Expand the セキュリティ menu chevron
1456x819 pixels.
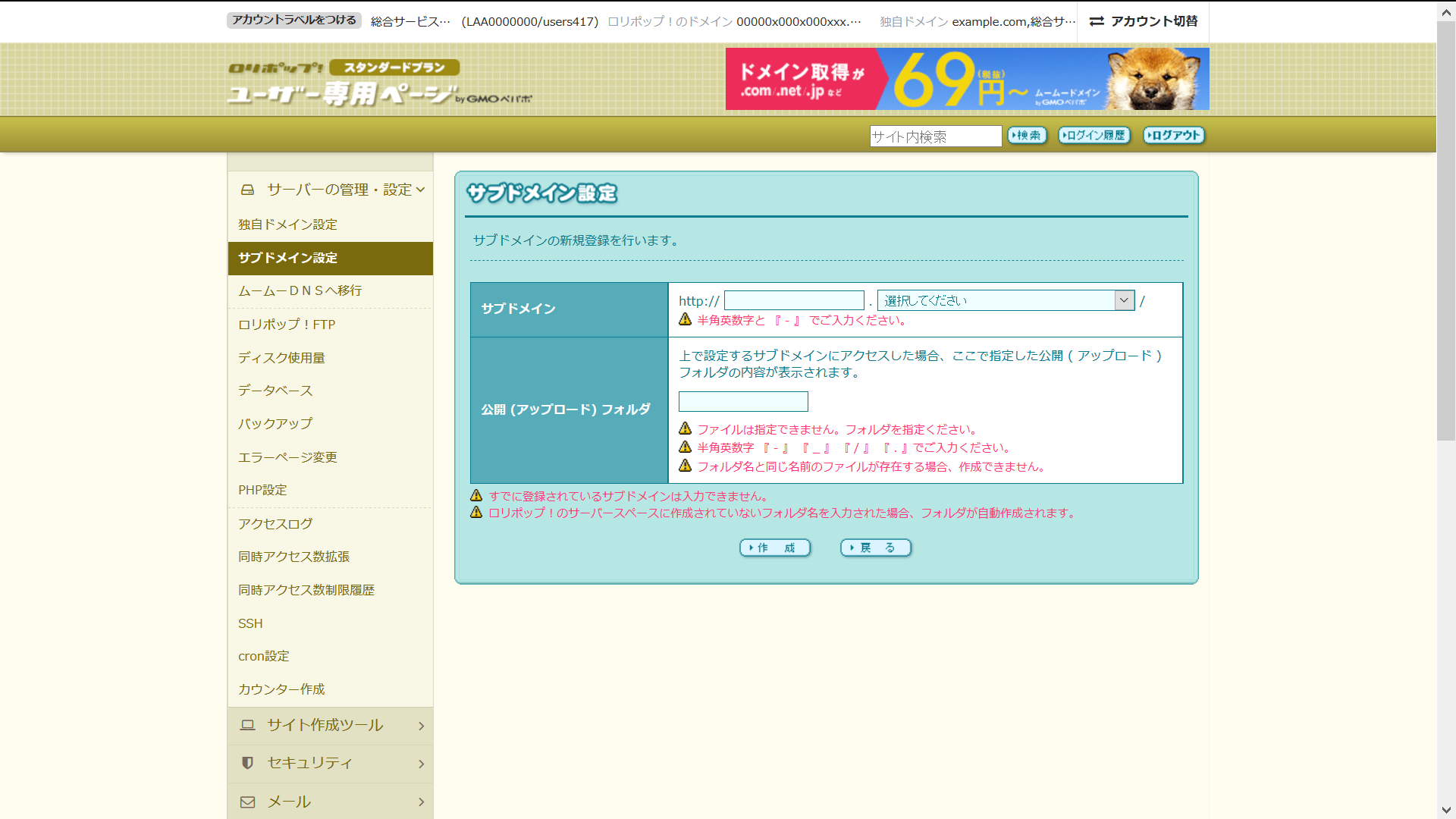click(x=421, y=764)
